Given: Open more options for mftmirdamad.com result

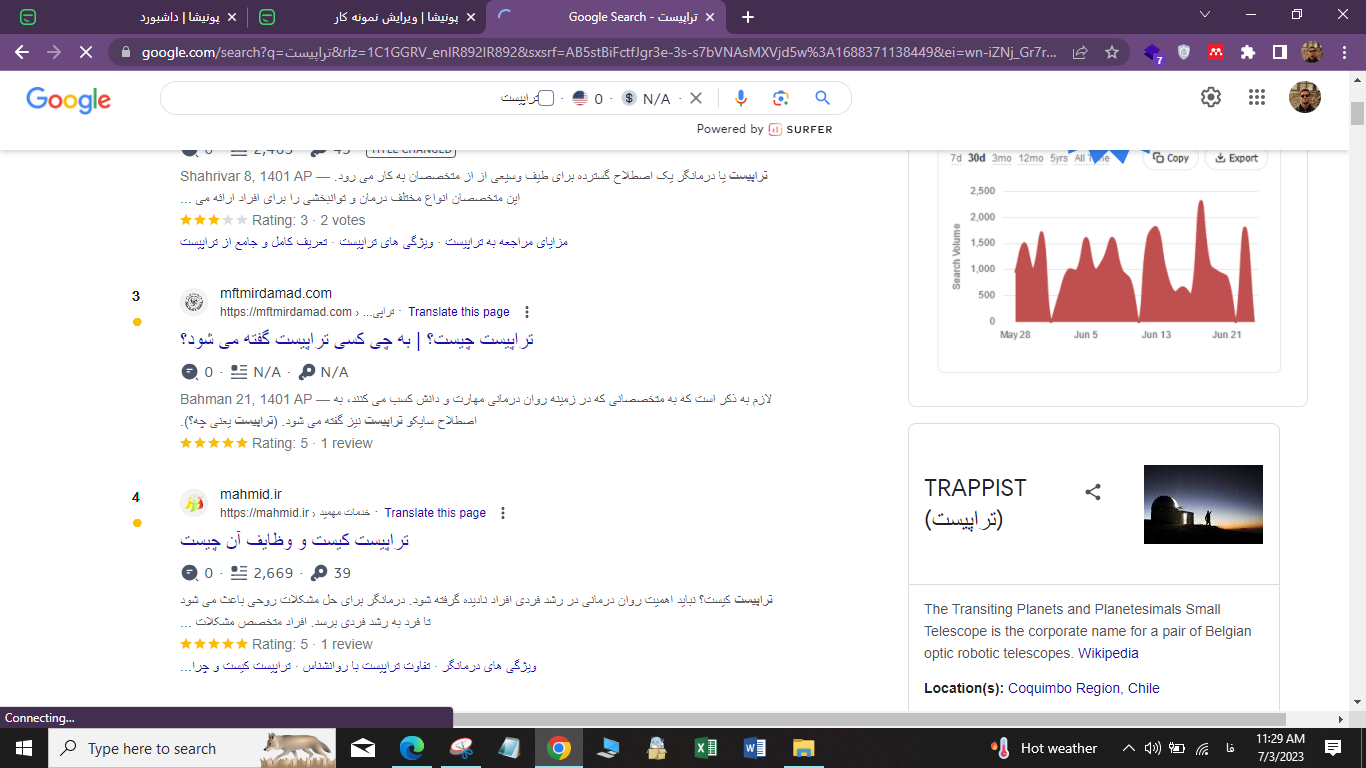Looking at the screenshot, I should [528, 312].
